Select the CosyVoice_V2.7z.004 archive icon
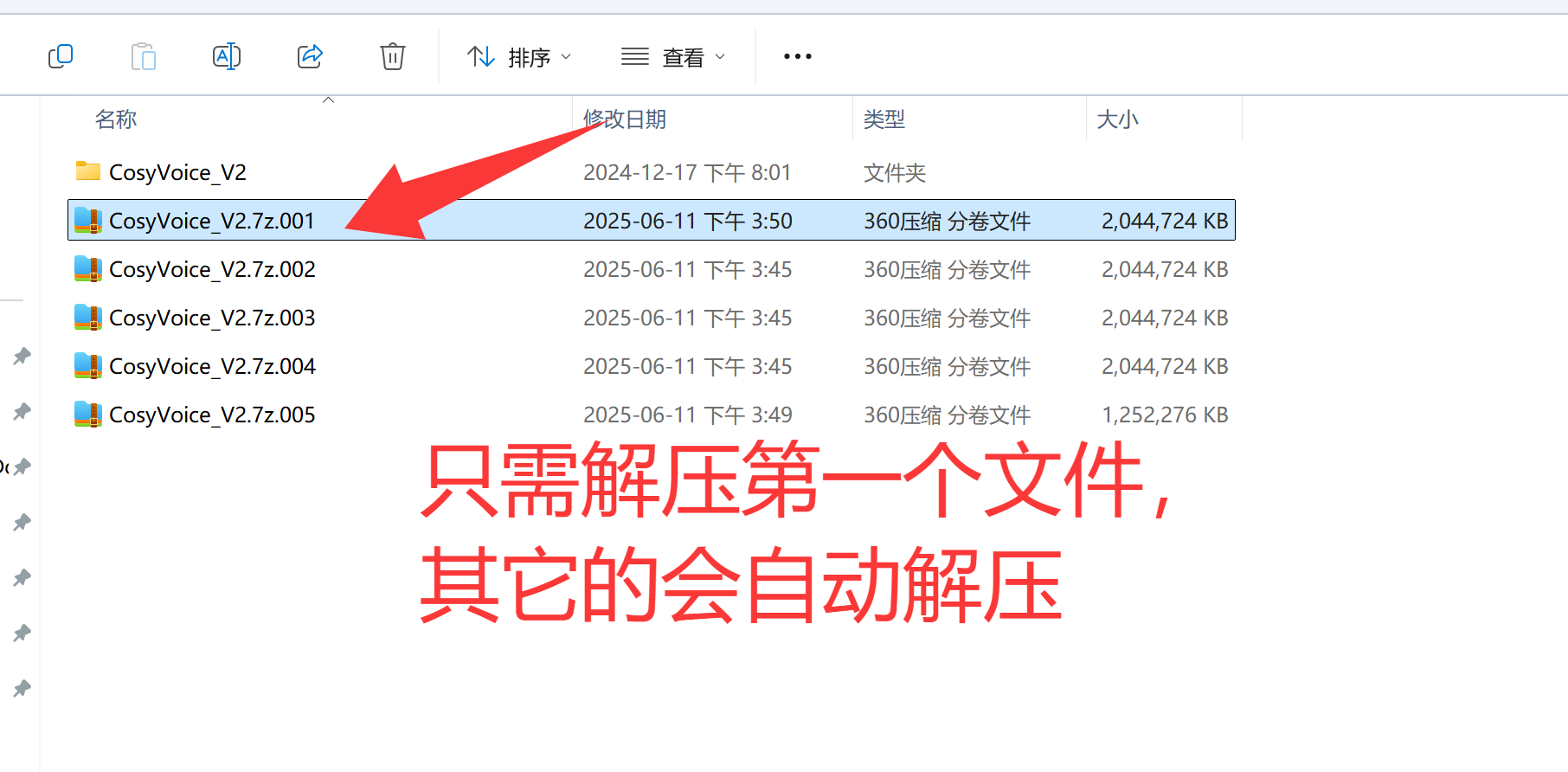Image resolution: width=1568 pixels, height=772 pixels. pyautogui.click(x=88, y=366)
